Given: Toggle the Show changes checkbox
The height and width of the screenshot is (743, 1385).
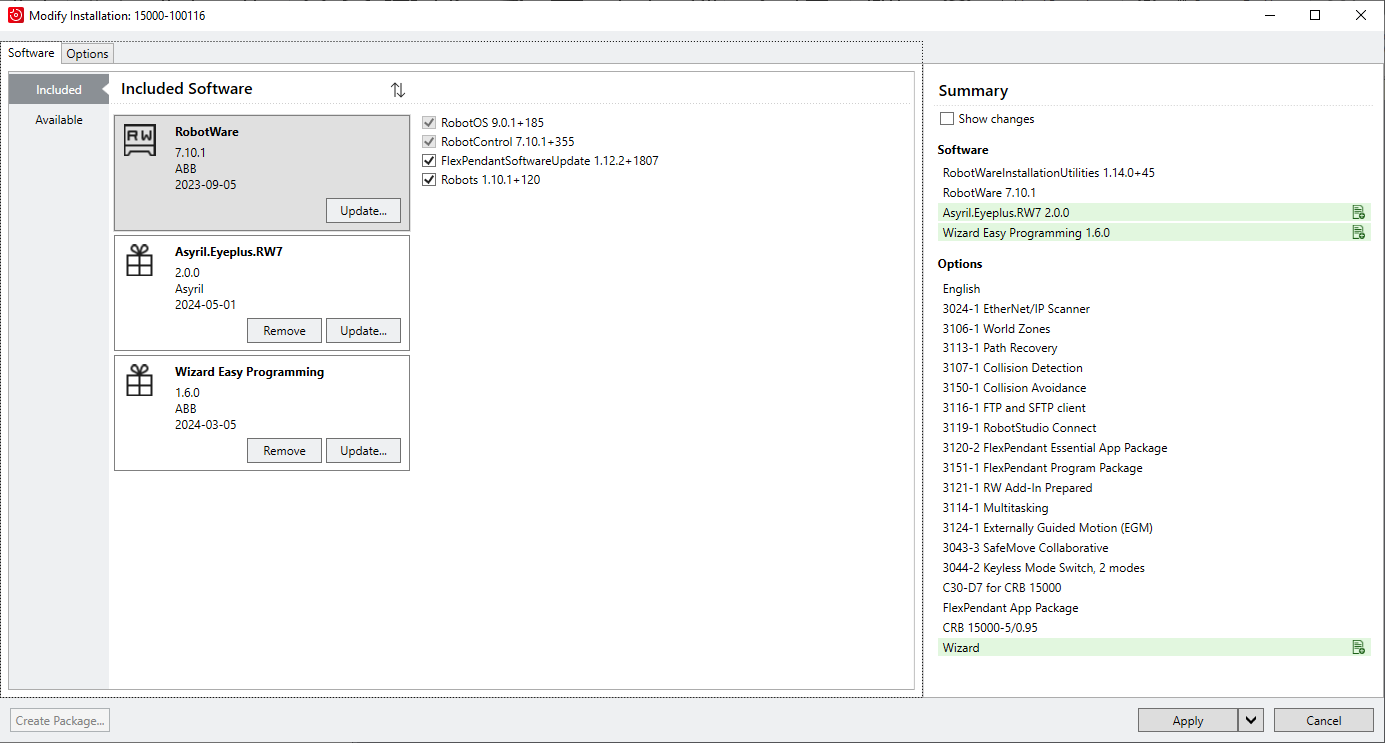Looking at the screenshot, I should click(x=947, y=119).
